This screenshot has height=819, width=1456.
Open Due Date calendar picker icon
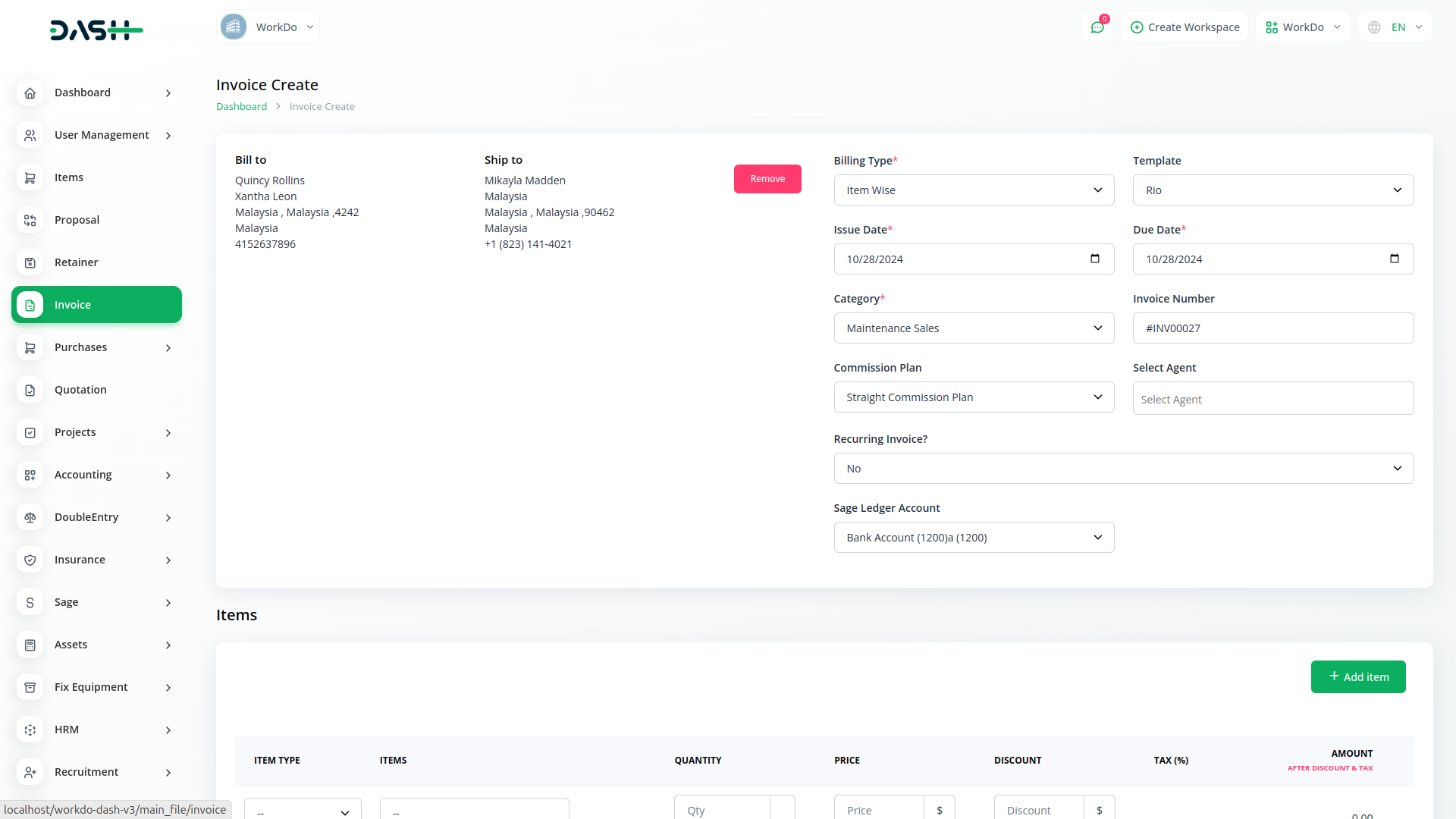[1394, 259]
